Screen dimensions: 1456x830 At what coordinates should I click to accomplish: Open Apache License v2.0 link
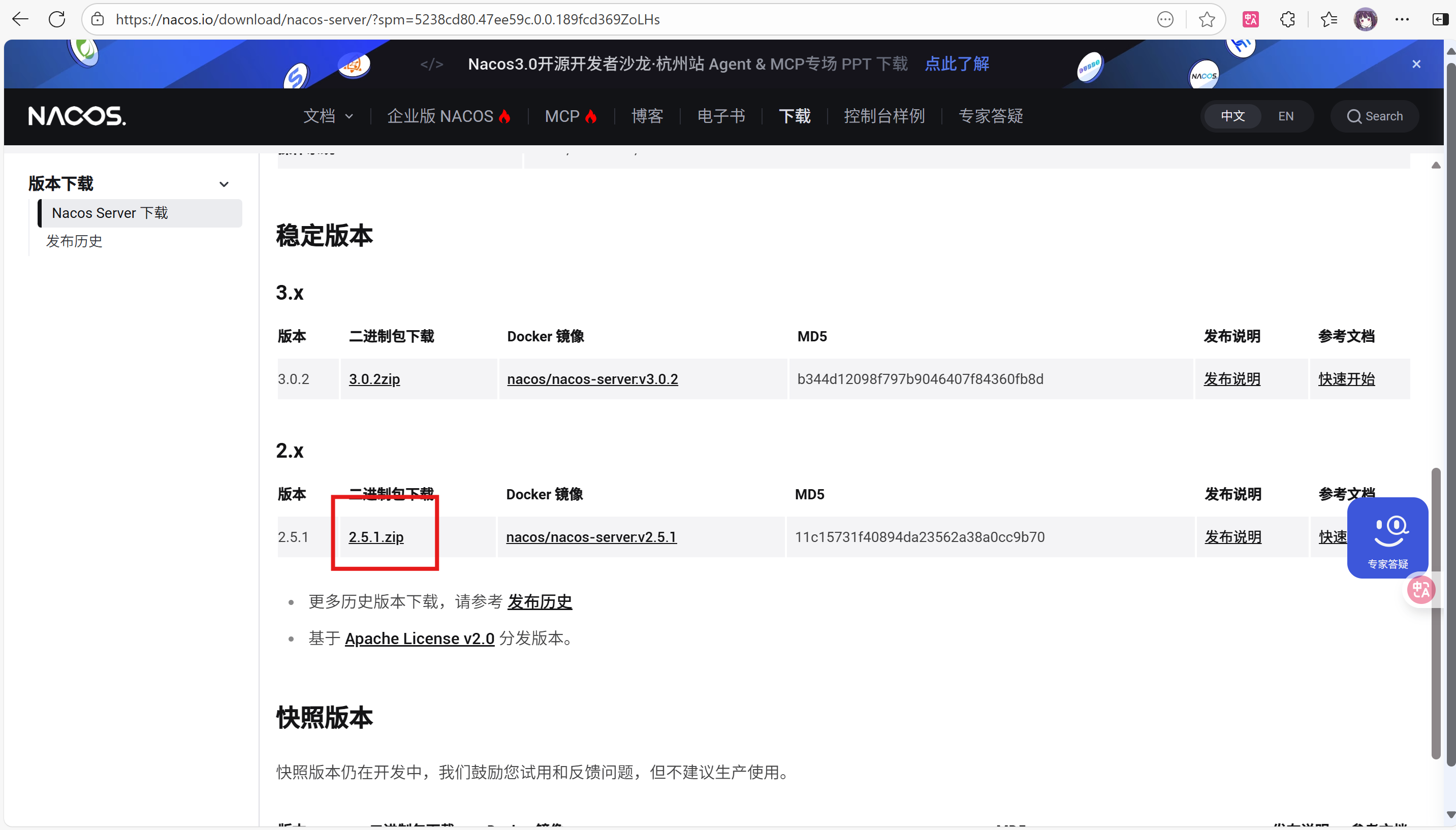pos(420,639)
